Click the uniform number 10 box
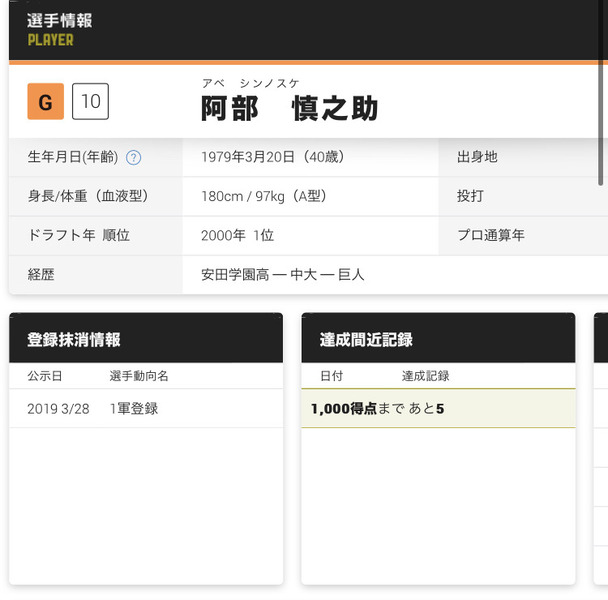The height and width of the screenshot is (600, 608). (90, 101)
